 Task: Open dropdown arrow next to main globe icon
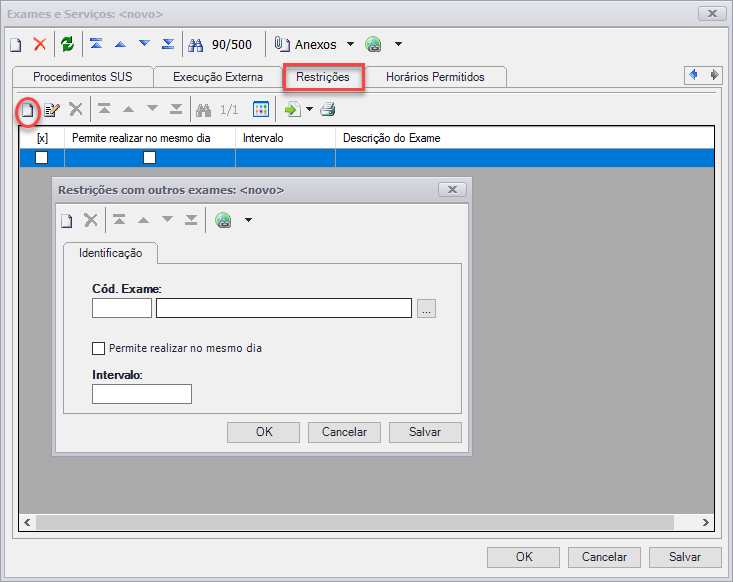coord(398,44)
